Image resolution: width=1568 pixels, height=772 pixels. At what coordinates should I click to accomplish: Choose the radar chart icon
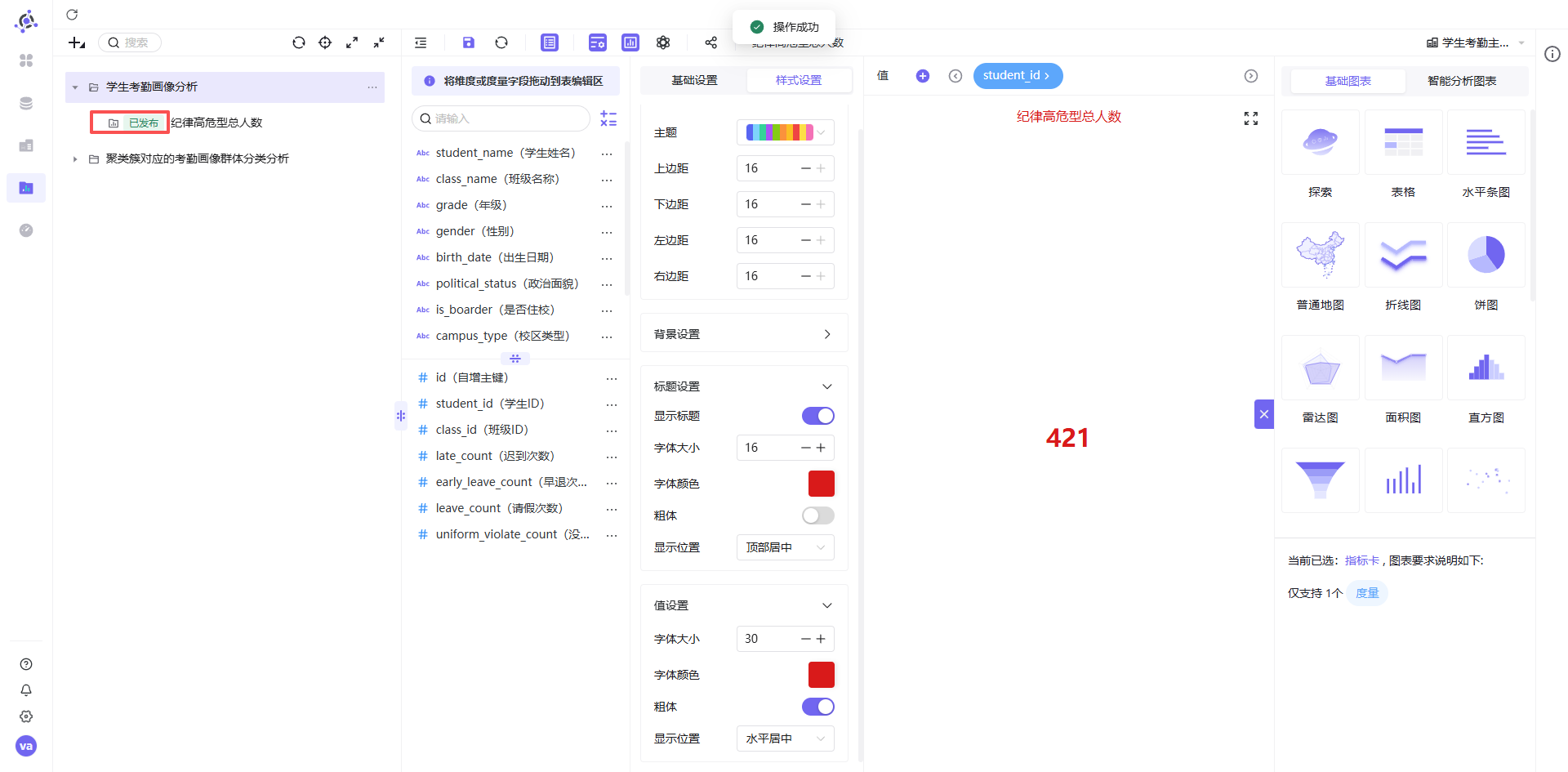coord(1321,368)
